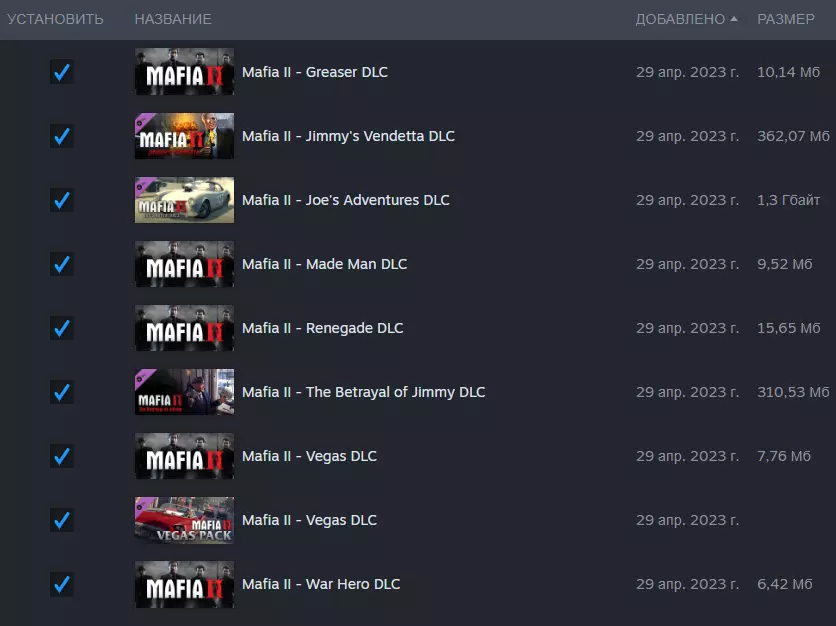Uncheck the Made Man DLC checkbox
836x626 pixels.
pos(62,264)
